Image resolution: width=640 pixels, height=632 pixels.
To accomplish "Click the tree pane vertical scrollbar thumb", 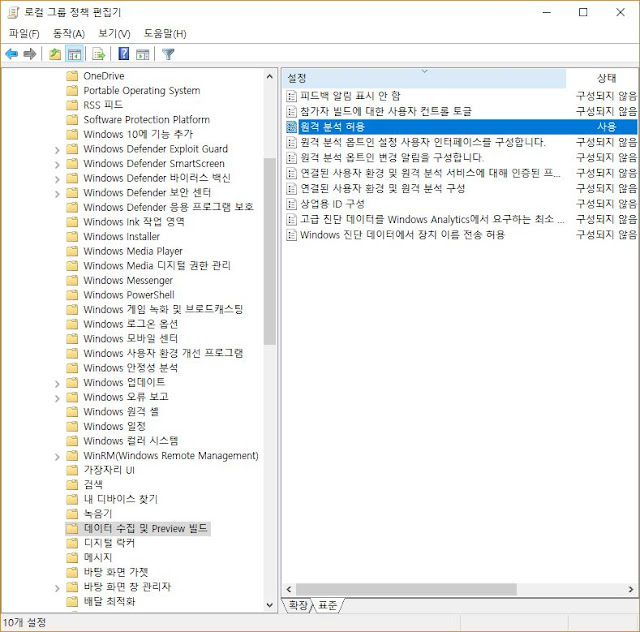I will 269,251.
